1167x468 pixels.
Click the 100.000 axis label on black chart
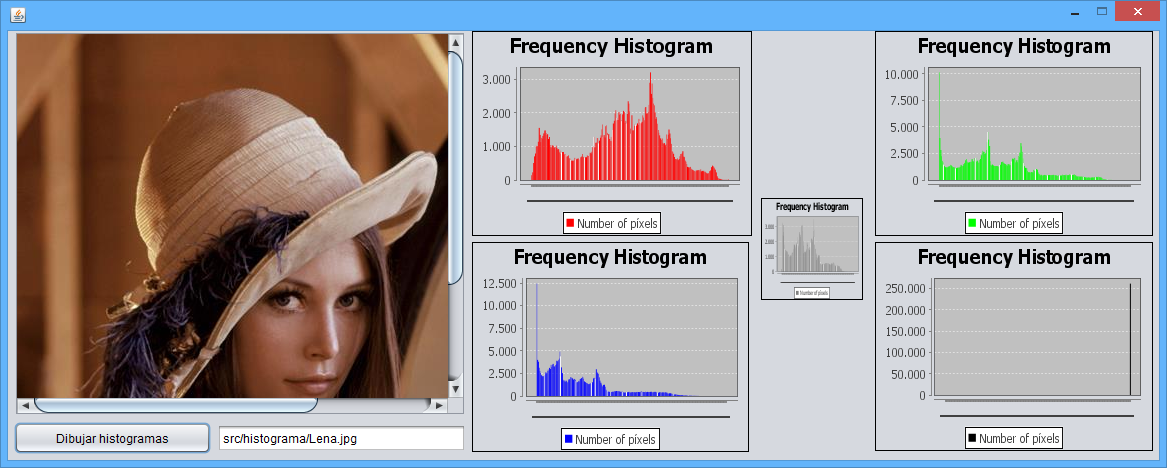tap(905, 353)
